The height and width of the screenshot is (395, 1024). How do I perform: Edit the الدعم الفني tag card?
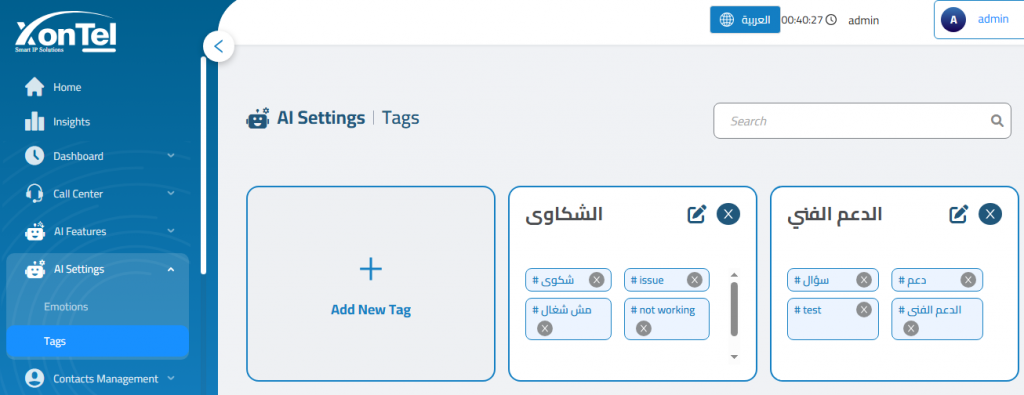click(958, 214)
